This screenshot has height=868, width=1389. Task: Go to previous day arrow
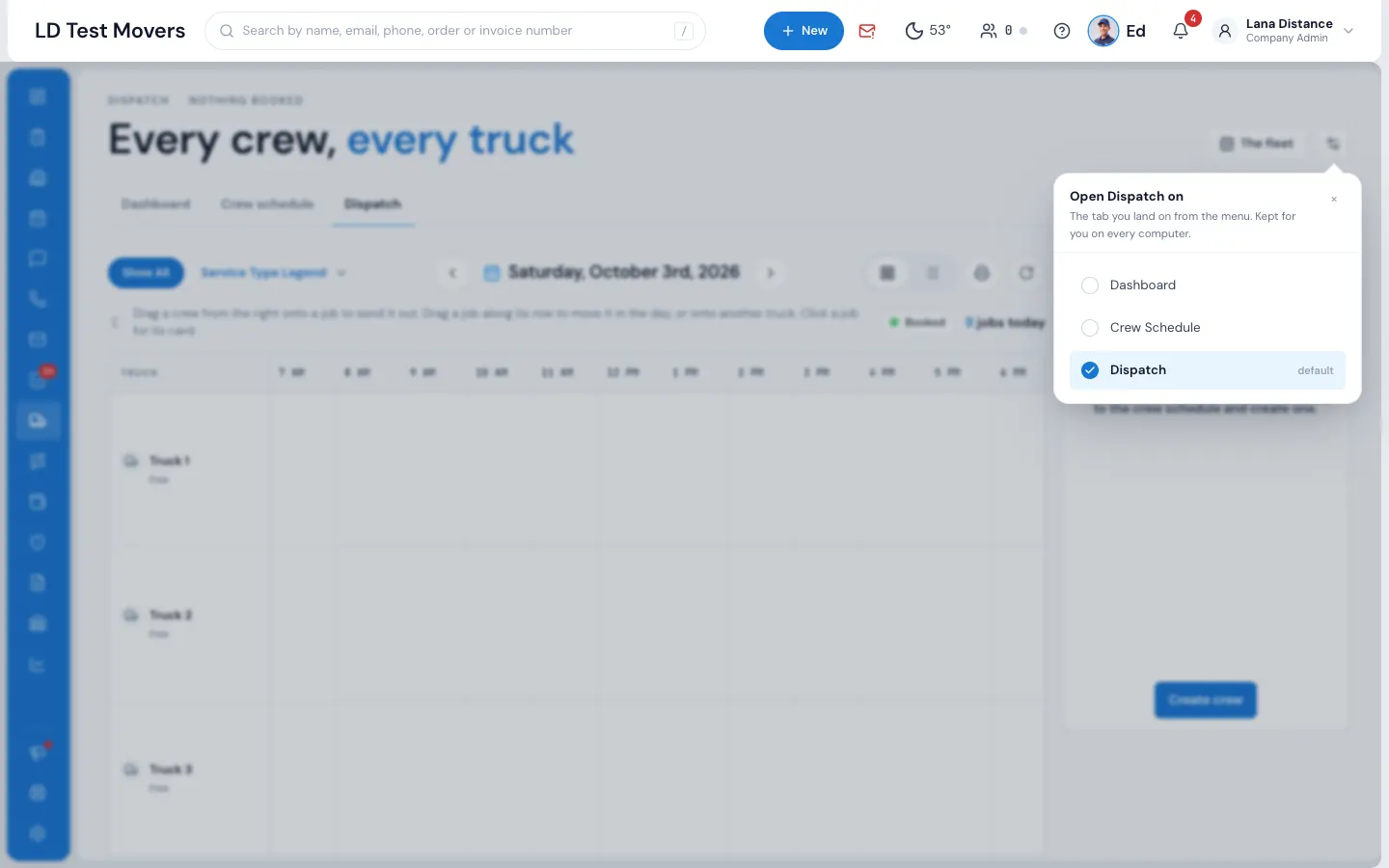point(452,273)
